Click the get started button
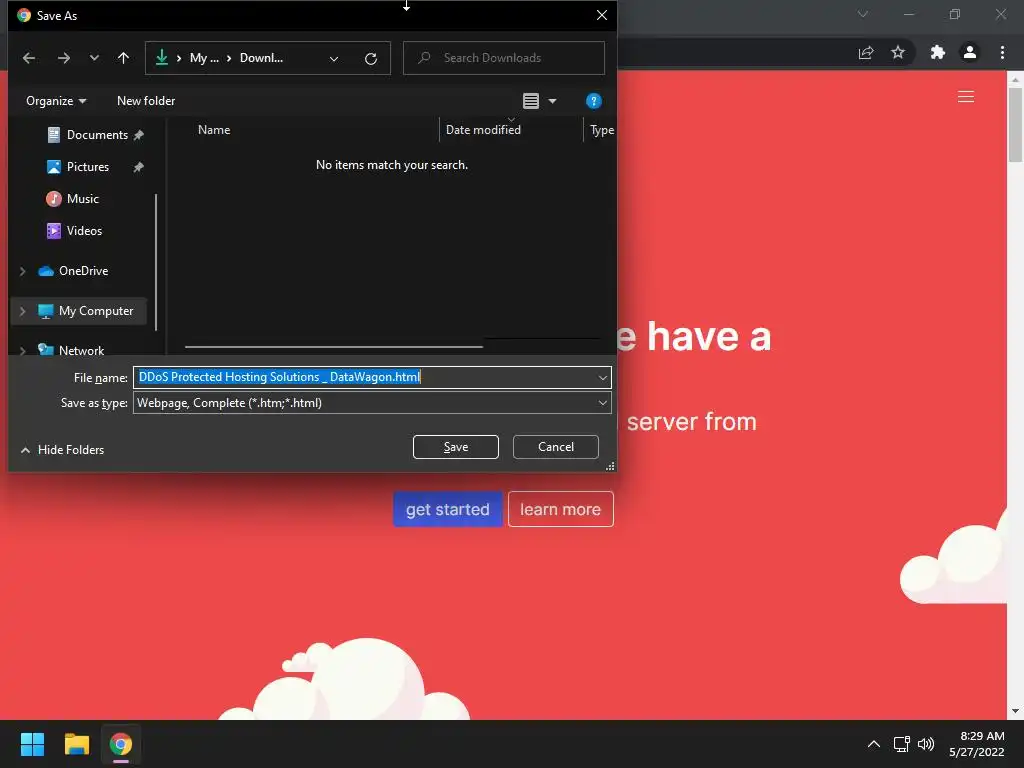The image size is (1024, 768). pyautogui.click(x=447, y=509)
